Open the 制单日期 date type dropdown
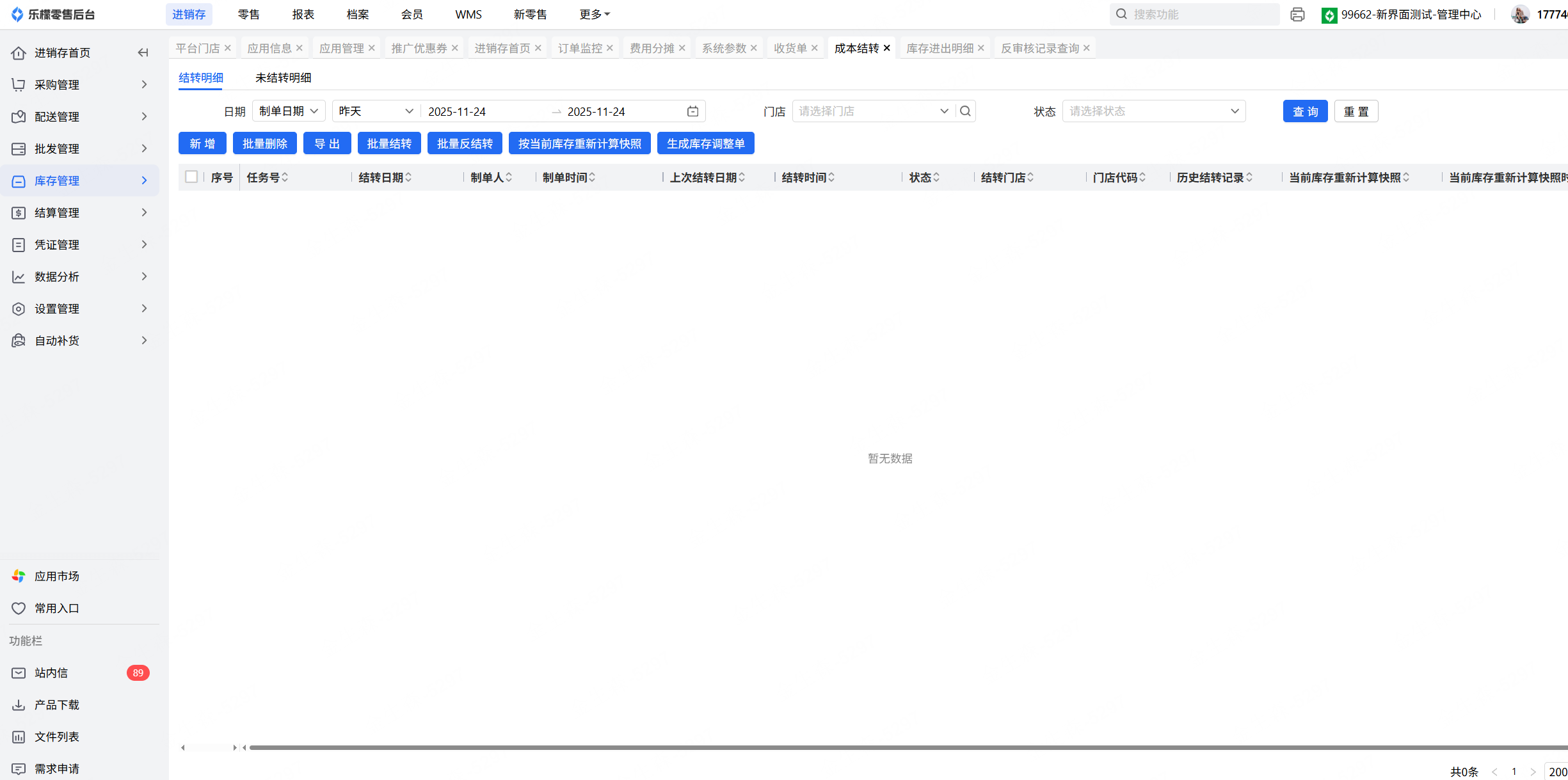Screen dimensions: 1568x780 point(289,111)
